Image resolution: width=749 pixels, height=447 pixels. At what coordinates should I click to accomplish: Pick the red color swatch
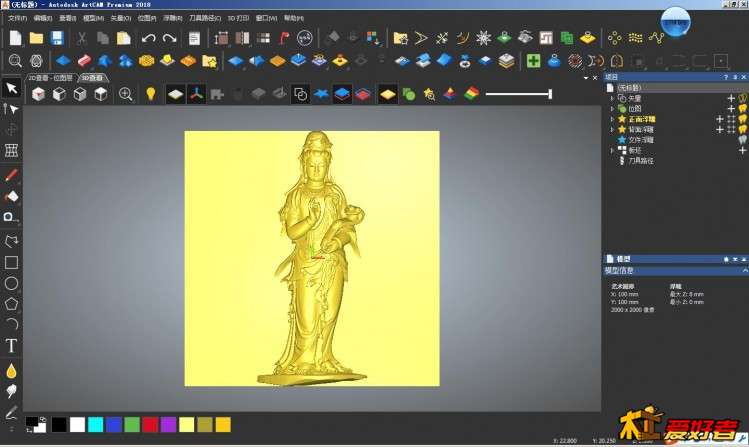pos(150,425)
